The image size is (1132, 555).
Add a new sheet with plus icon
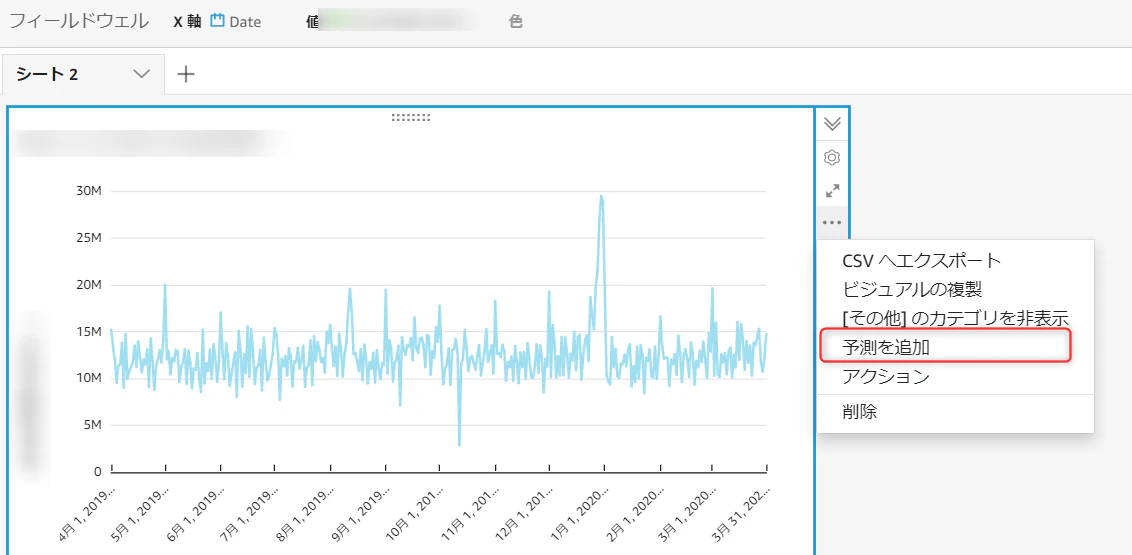pyautogui.click(x=186, y=74)
